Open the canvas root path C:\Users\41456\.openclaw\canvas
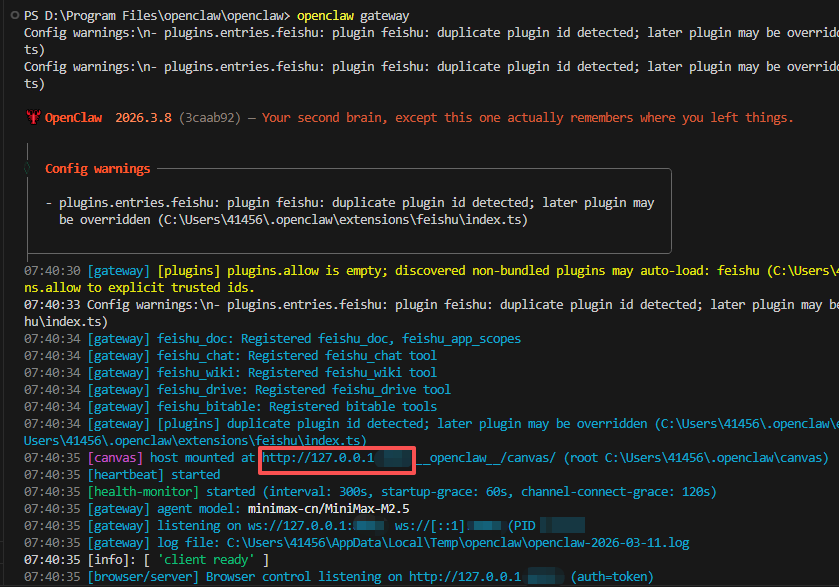This screenshot has width=839, height=587. coord(716,458)
